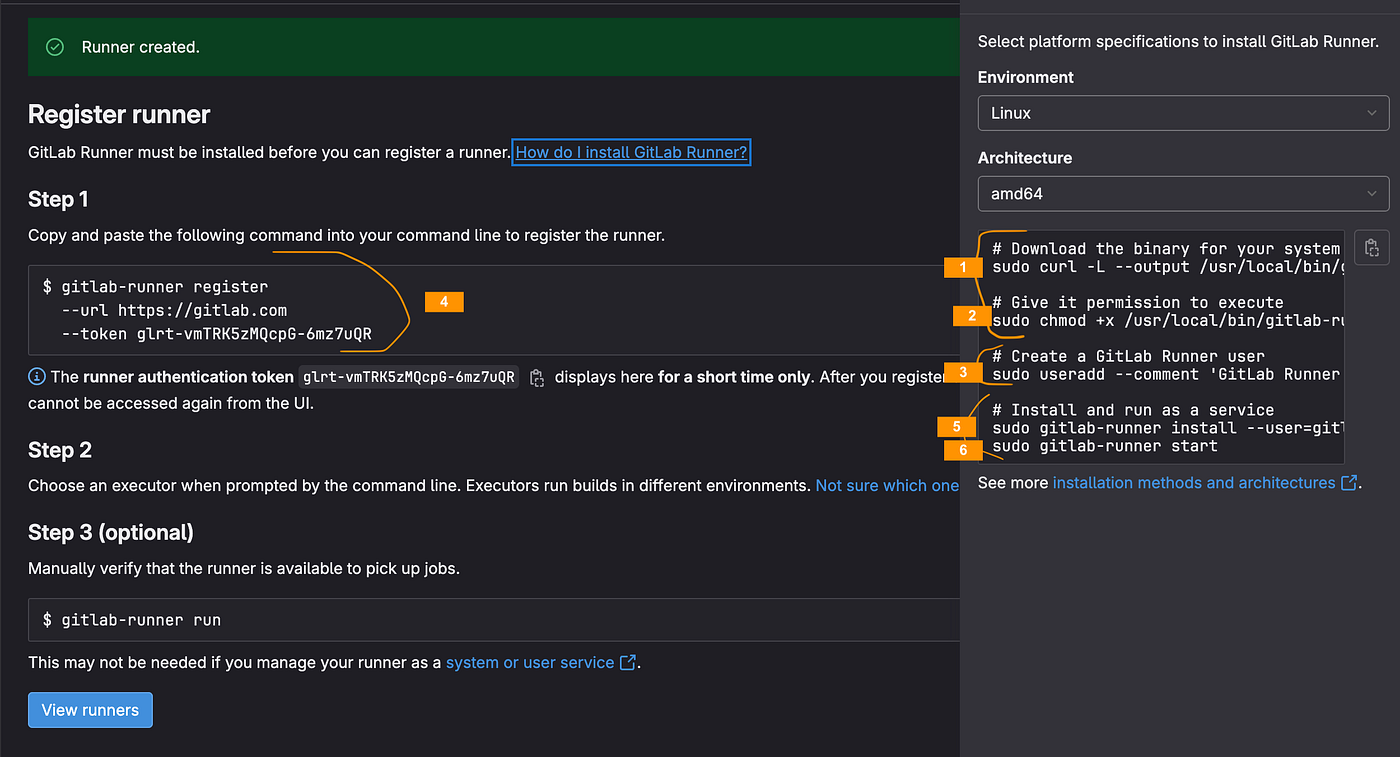1400x757 pixels.
Task: Click Select platform specifications description text
Action: pos(1178,42)
